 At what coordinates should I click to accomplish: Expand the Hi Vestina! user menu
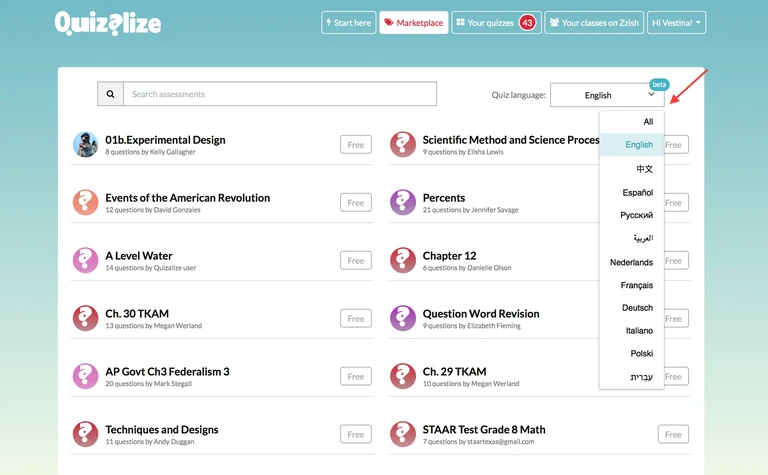[677, 23]
